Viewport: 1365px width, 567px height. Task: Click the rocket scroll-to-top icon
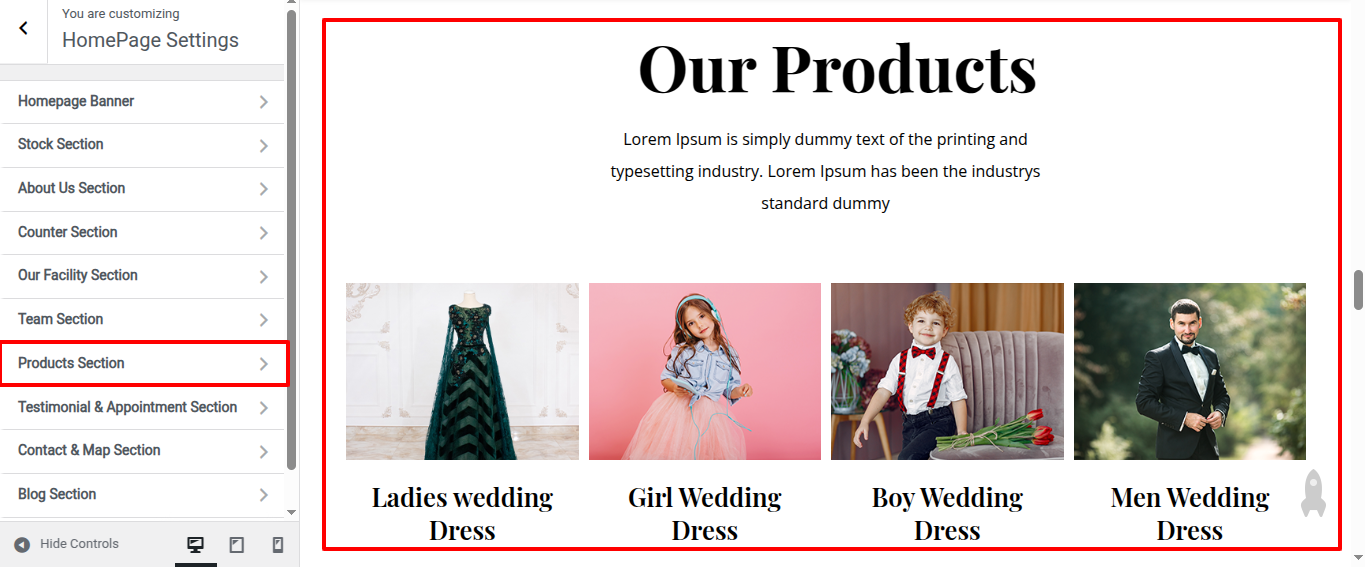[x=1313, y=492]
